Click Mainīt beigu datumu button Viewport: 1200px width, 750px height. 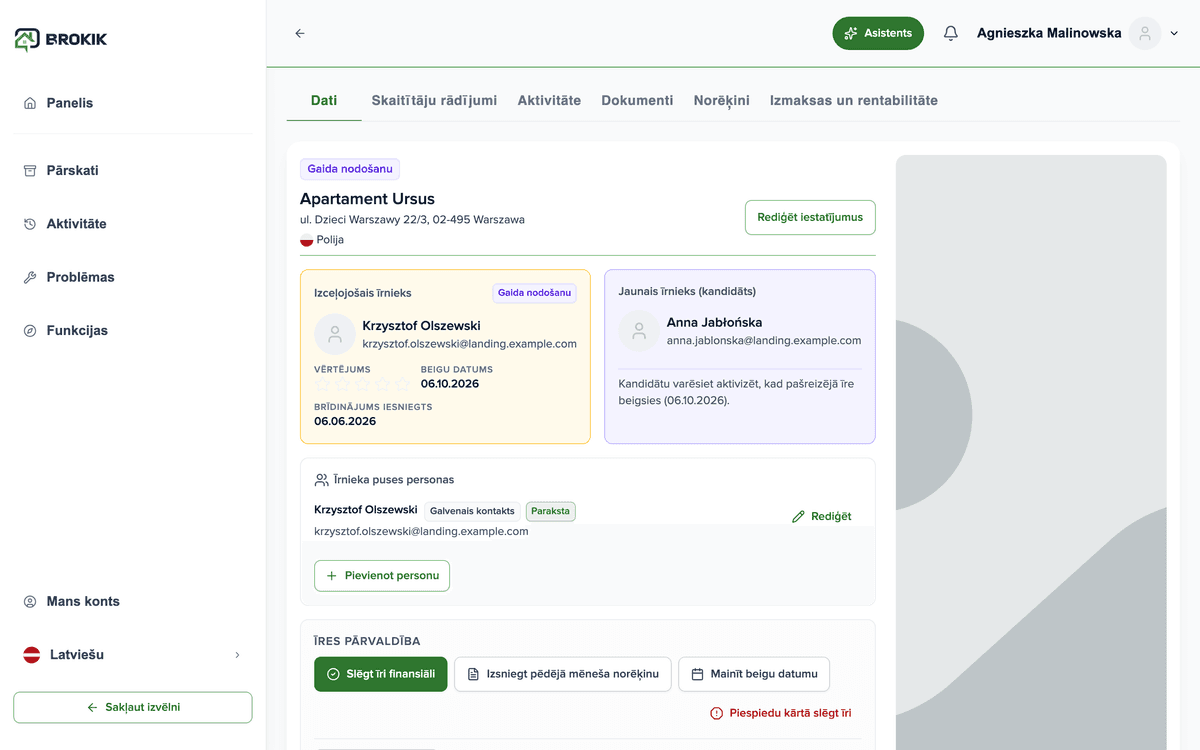(x=754, y=674)
